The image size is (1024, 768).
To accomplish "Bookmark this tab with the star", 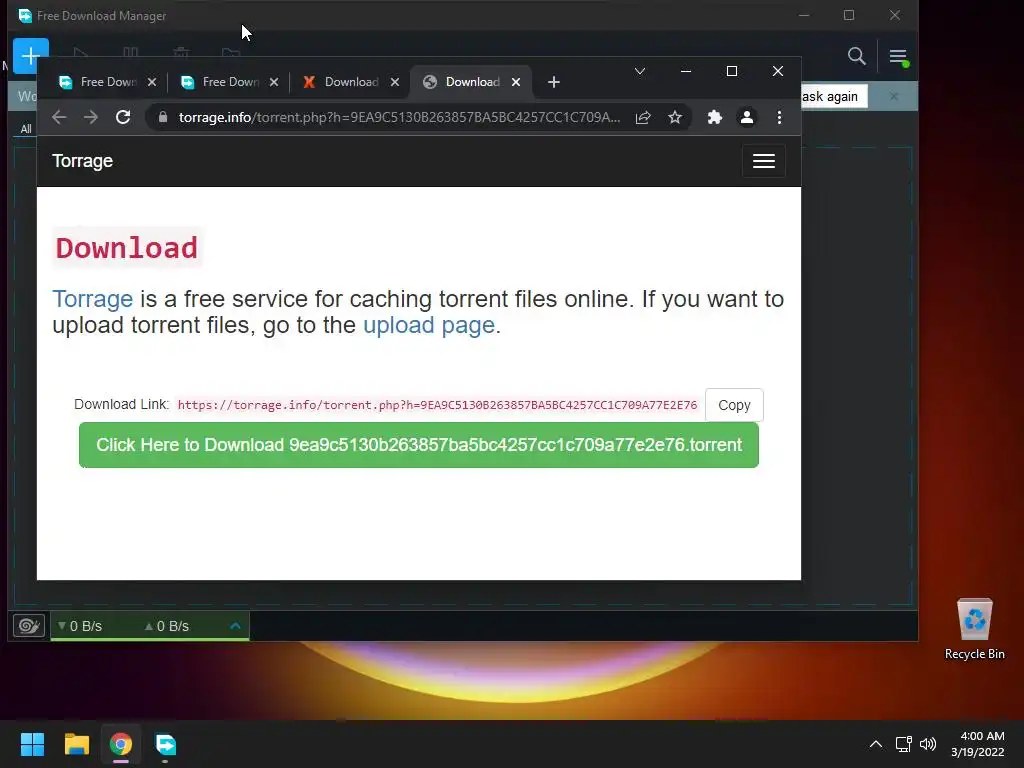I will tap(675, 117).
